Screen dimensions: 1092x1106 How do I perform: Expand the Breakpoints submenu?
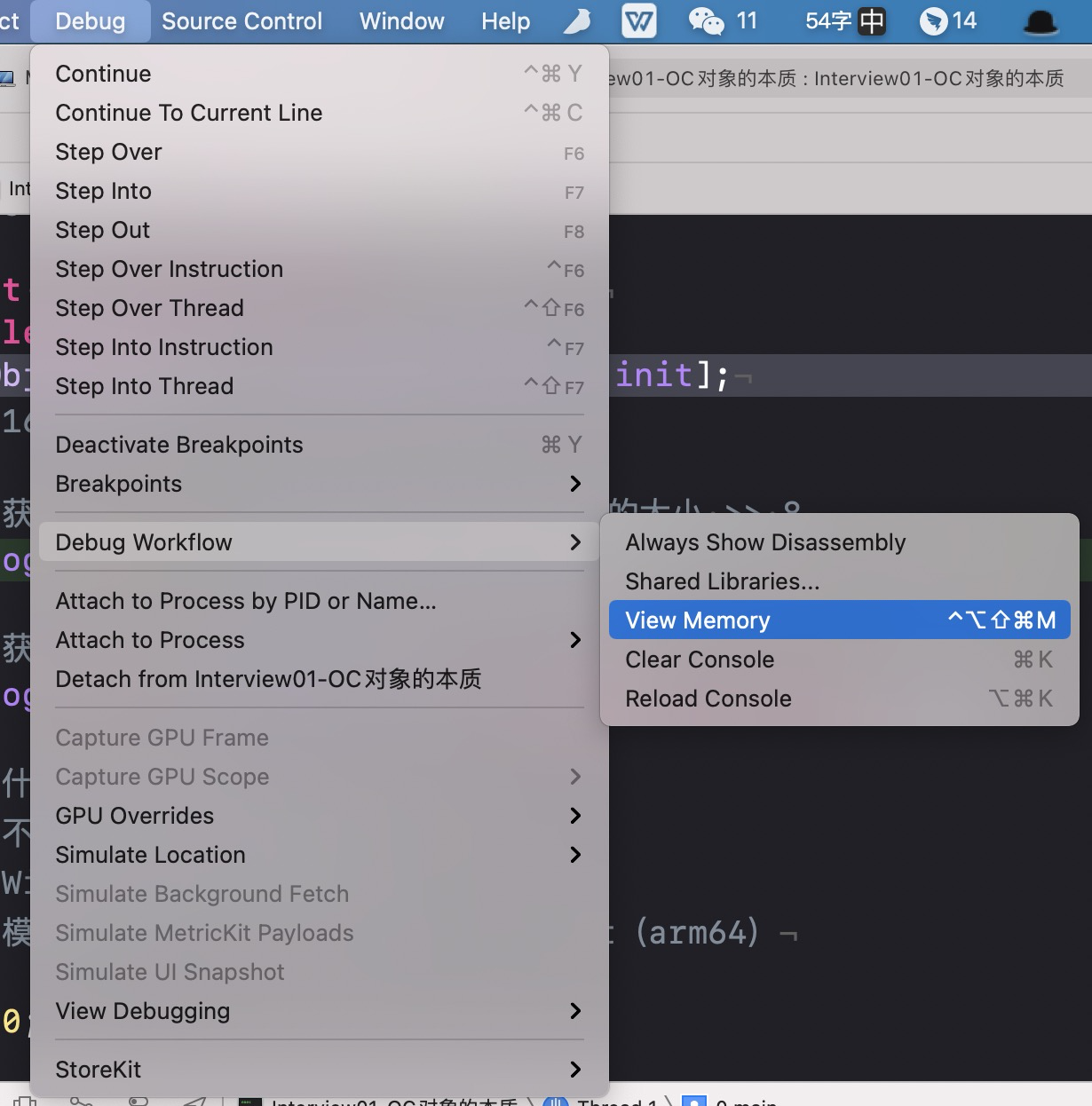(x=320, y=484)
